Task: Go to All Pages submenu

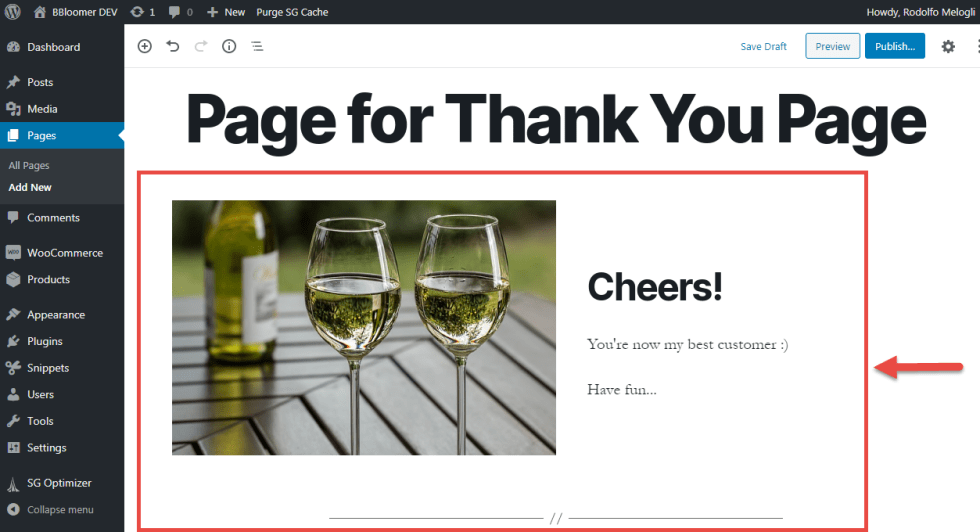Action: (29, 165)
